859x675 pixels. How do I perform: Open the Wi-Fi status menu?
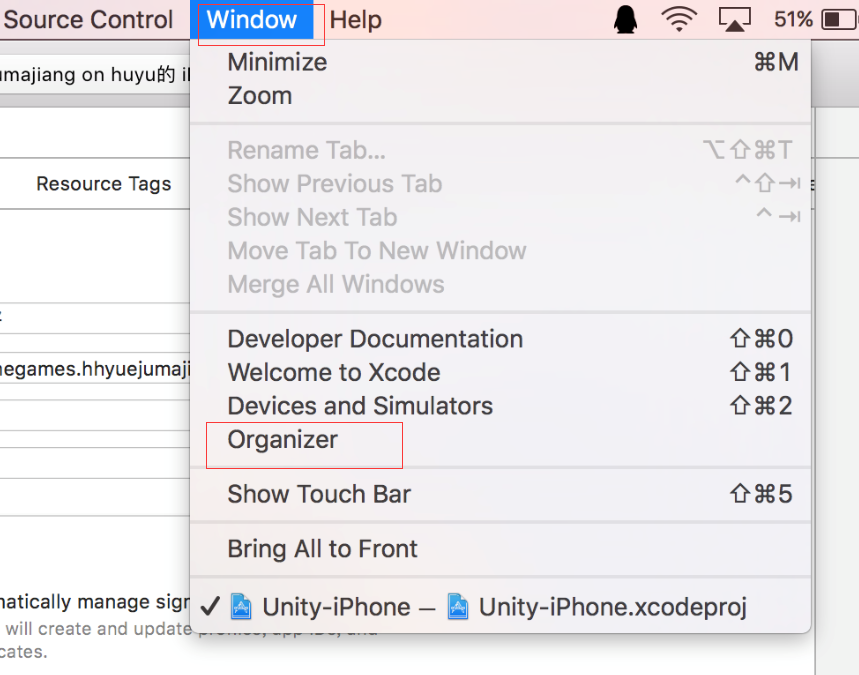[x=680, y=20]
